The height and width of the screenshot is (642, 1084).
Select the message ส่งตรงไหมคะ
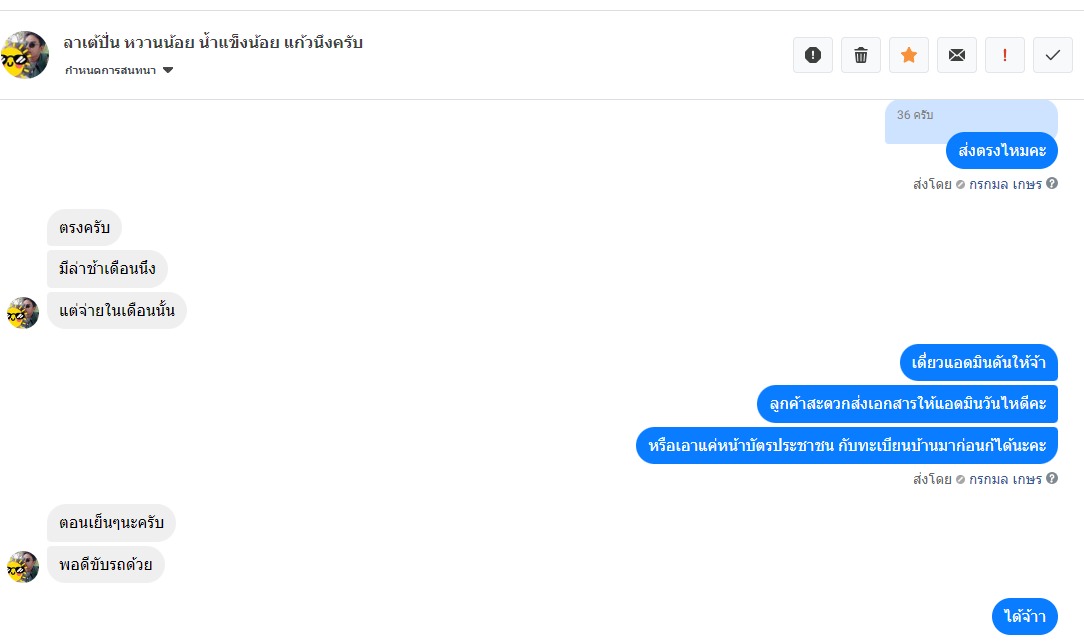pos(1002,151)
